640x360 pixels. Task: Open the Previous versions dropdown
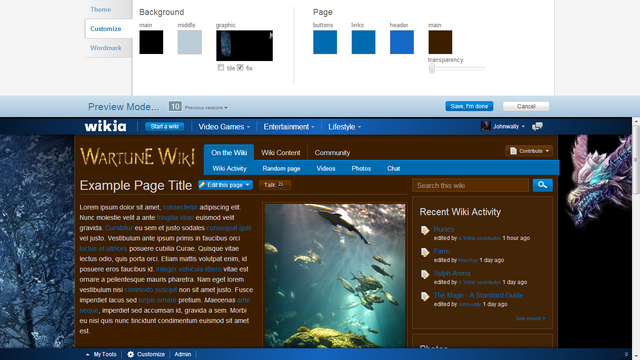pos(206,108)
